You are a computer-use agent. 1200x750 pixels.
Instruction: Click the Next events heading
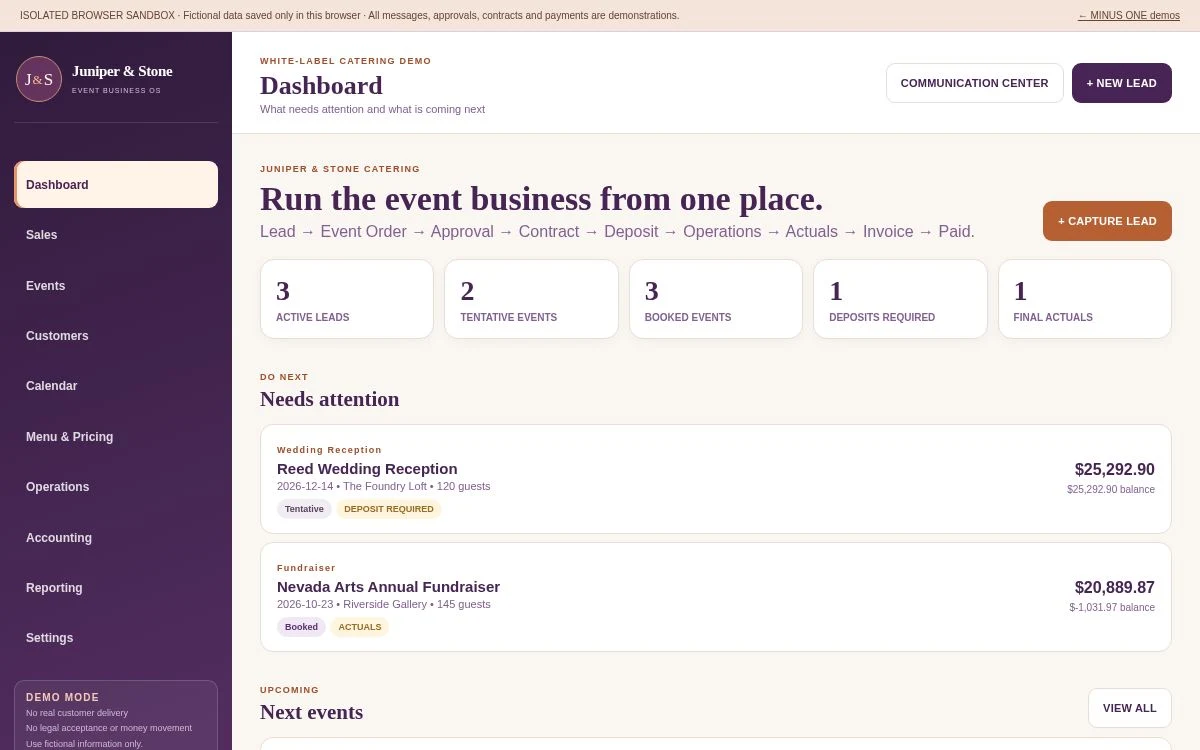[311, 712]
